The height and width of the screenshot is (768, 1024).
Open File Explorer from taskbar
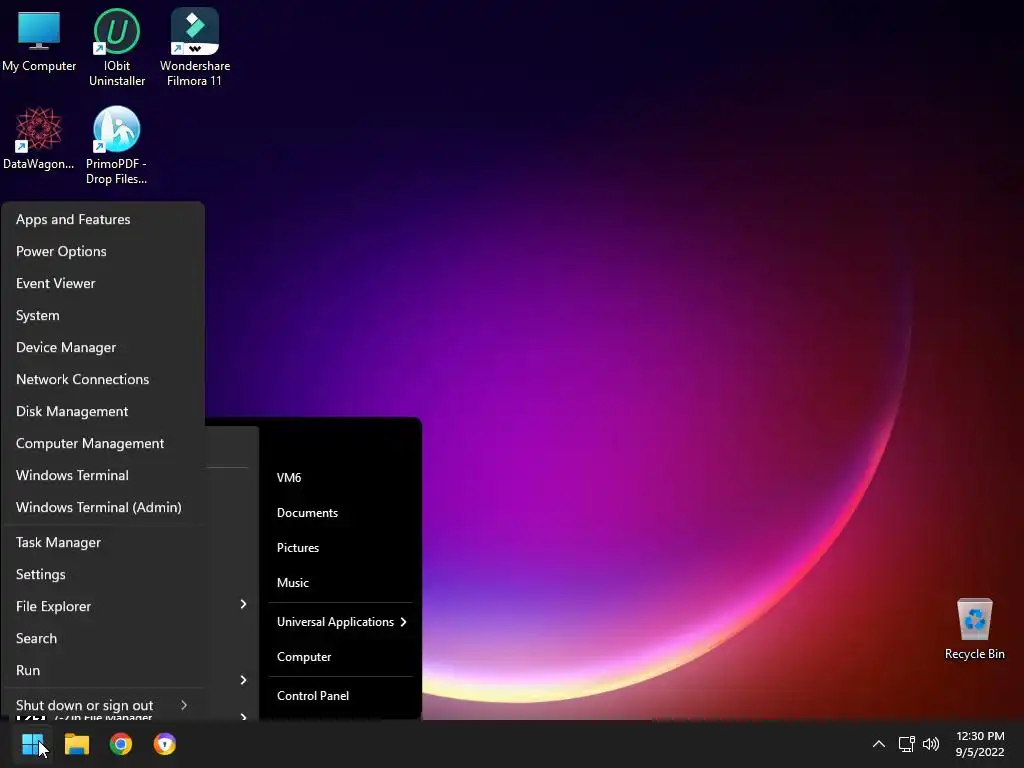76,744
